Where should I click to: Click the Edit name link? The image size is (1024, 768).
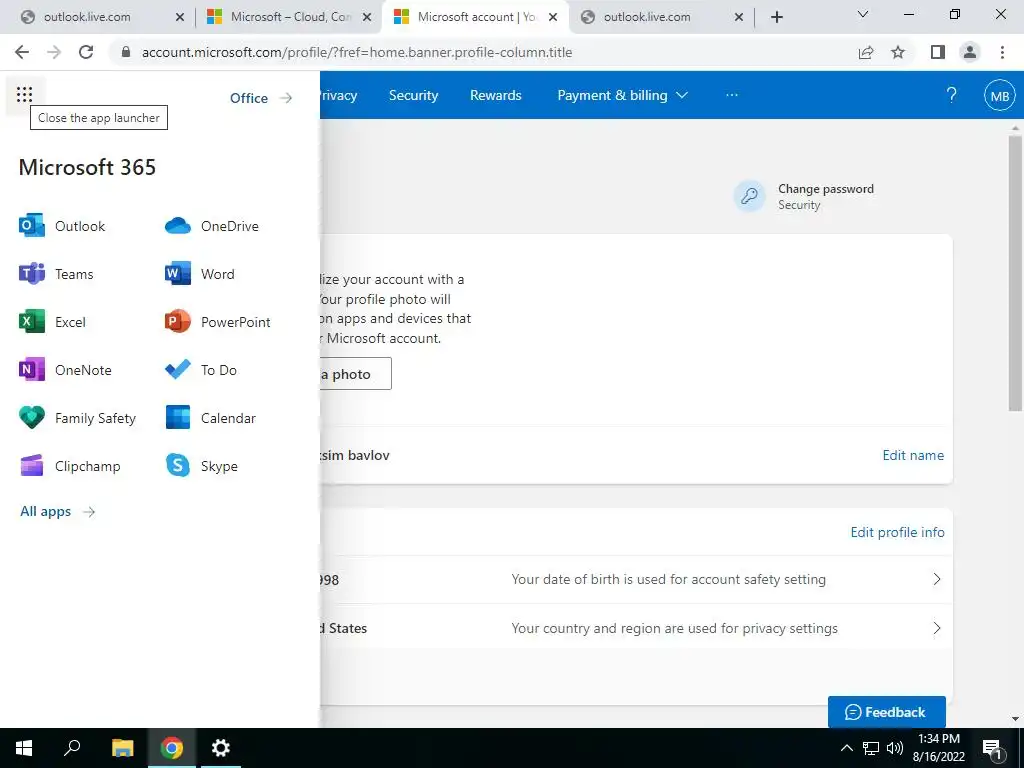pyautogui.click(x=913, y=455)
